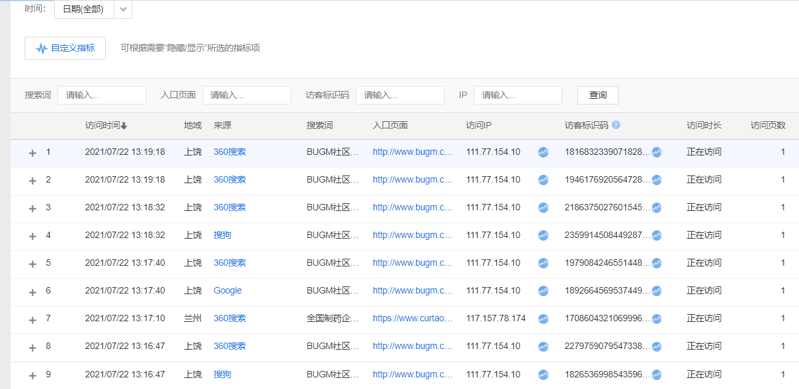
Task: Click the IP lookup icon in row 9
Action: [x=543, y=374]
